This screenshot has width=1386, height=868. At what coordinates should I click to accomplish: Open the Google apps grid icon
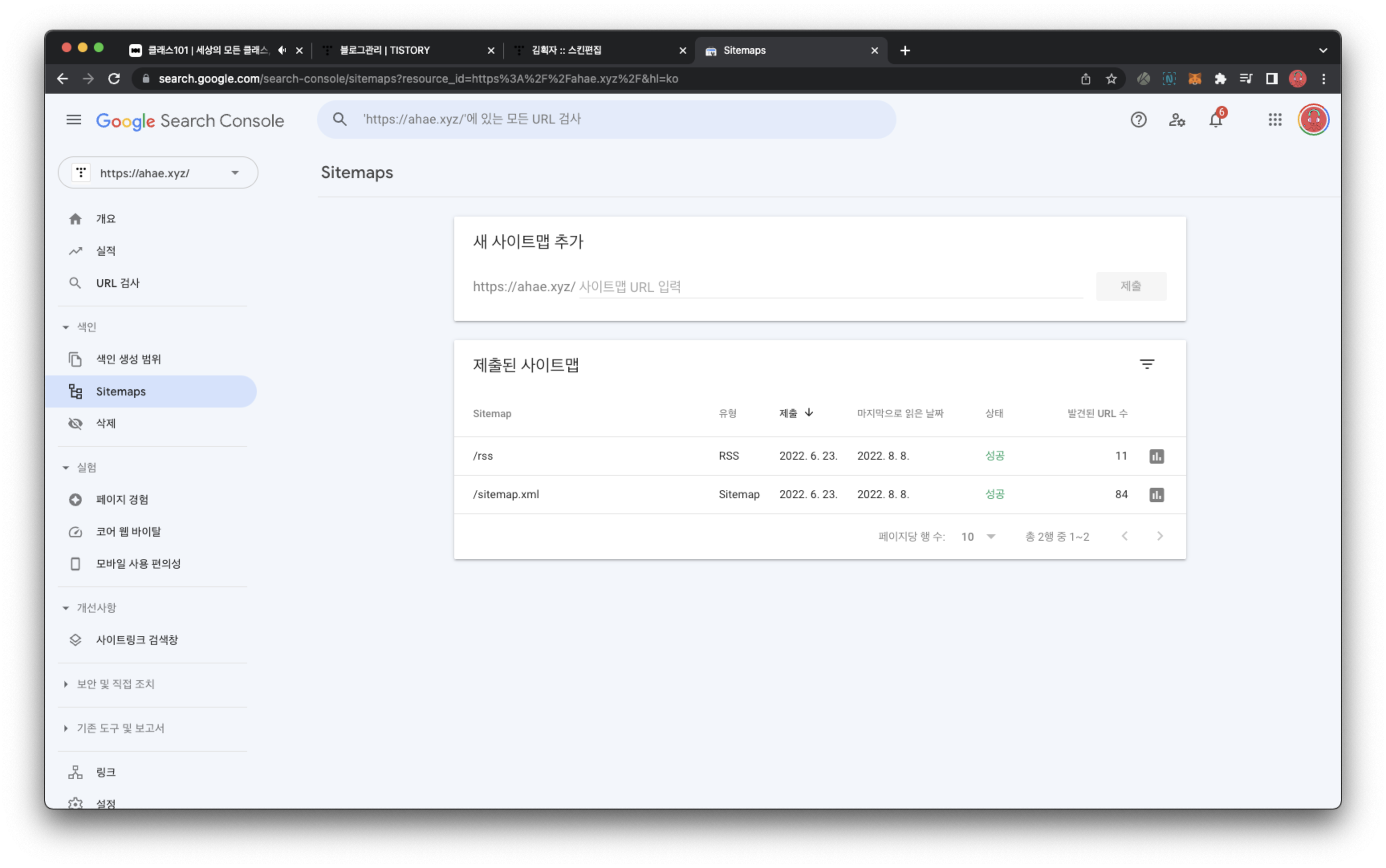[1274, 120]
